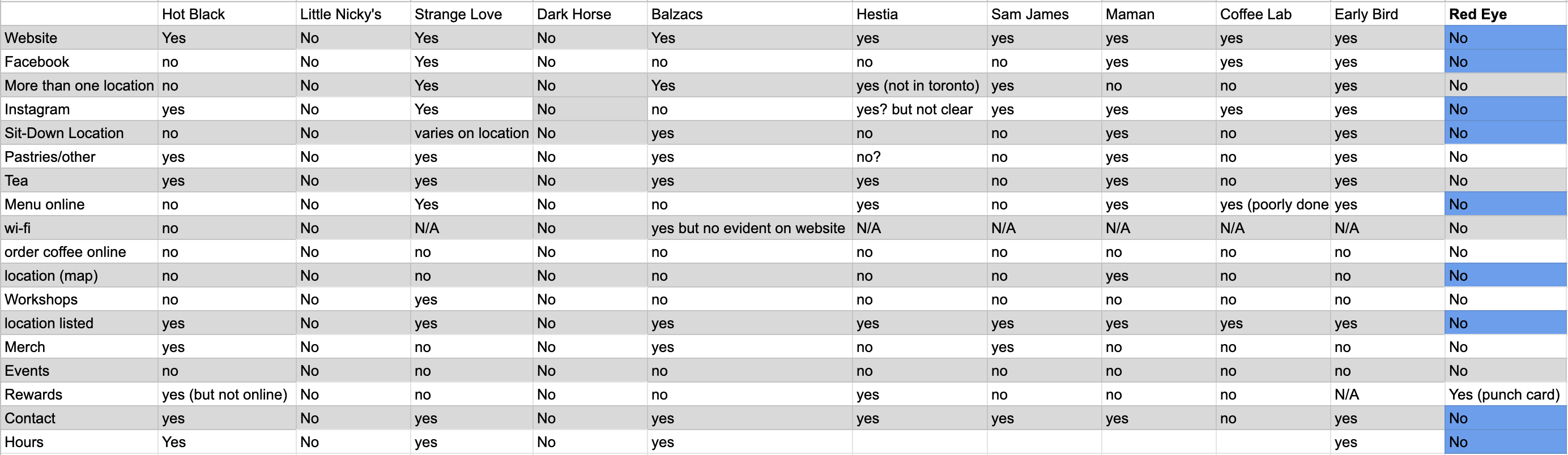Image resolution: width=1568 pixels, height=455 pixels.
Task: Click the 'yes (not in toronto)' cell
Action: point(919,85)
